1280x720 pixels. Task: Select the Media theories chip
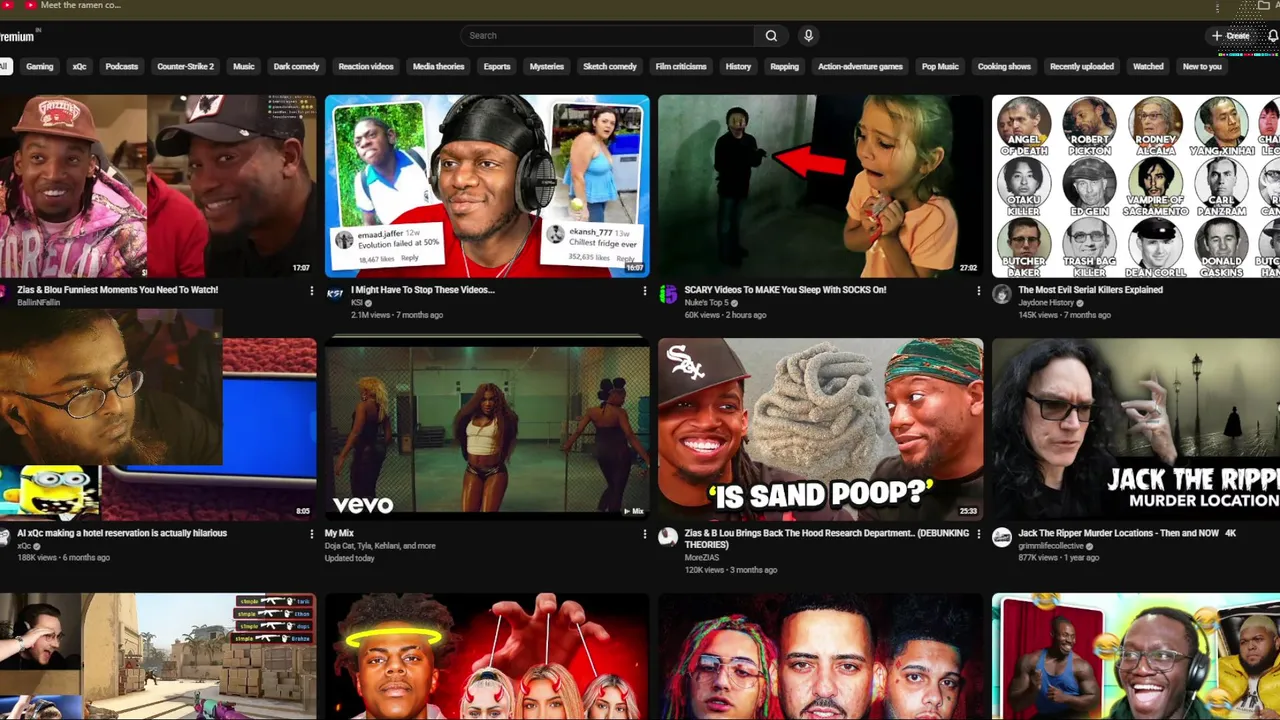tap(439, 67)
